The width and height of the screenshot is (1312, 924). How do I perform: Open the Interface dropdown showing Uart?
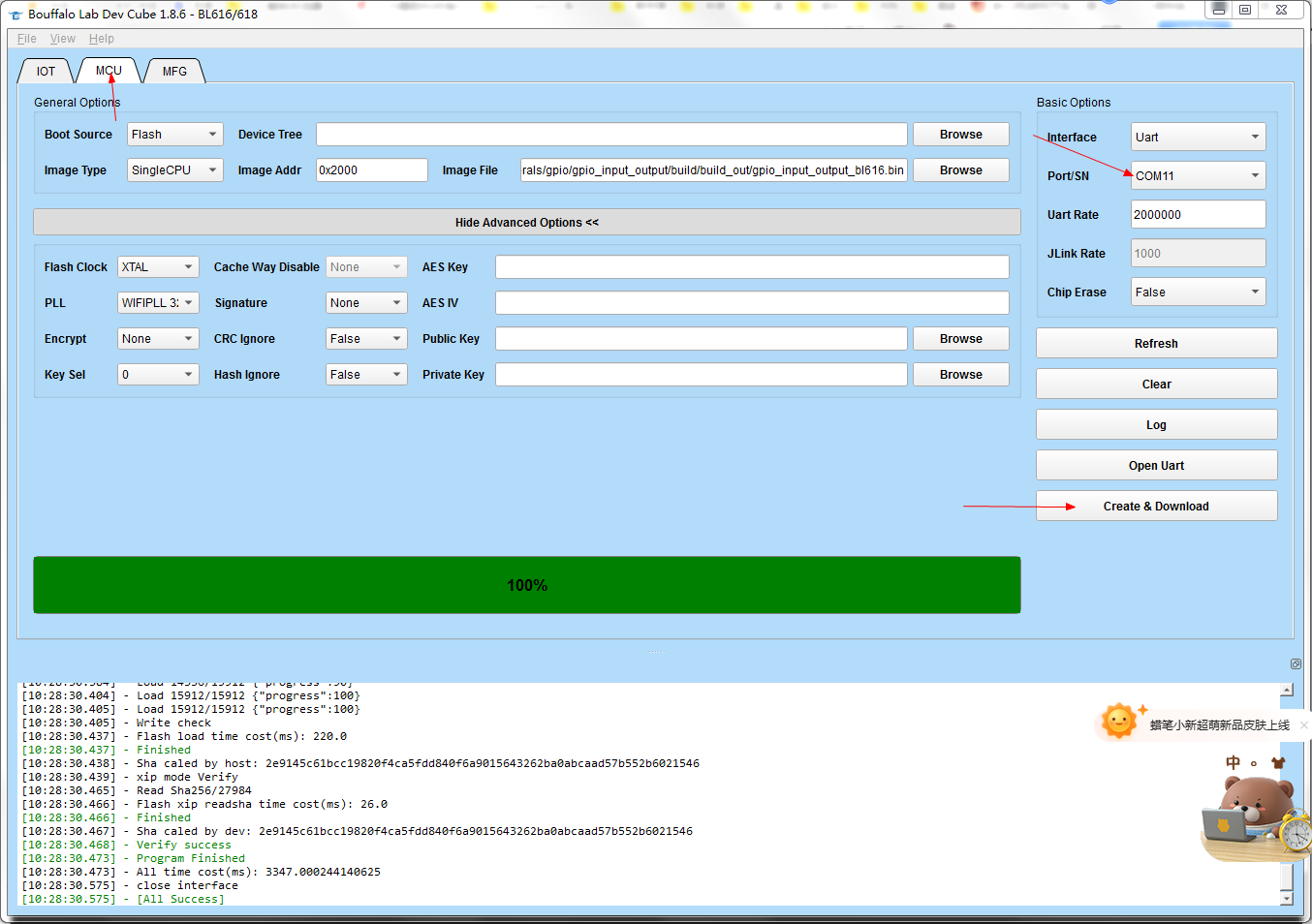1199,138
